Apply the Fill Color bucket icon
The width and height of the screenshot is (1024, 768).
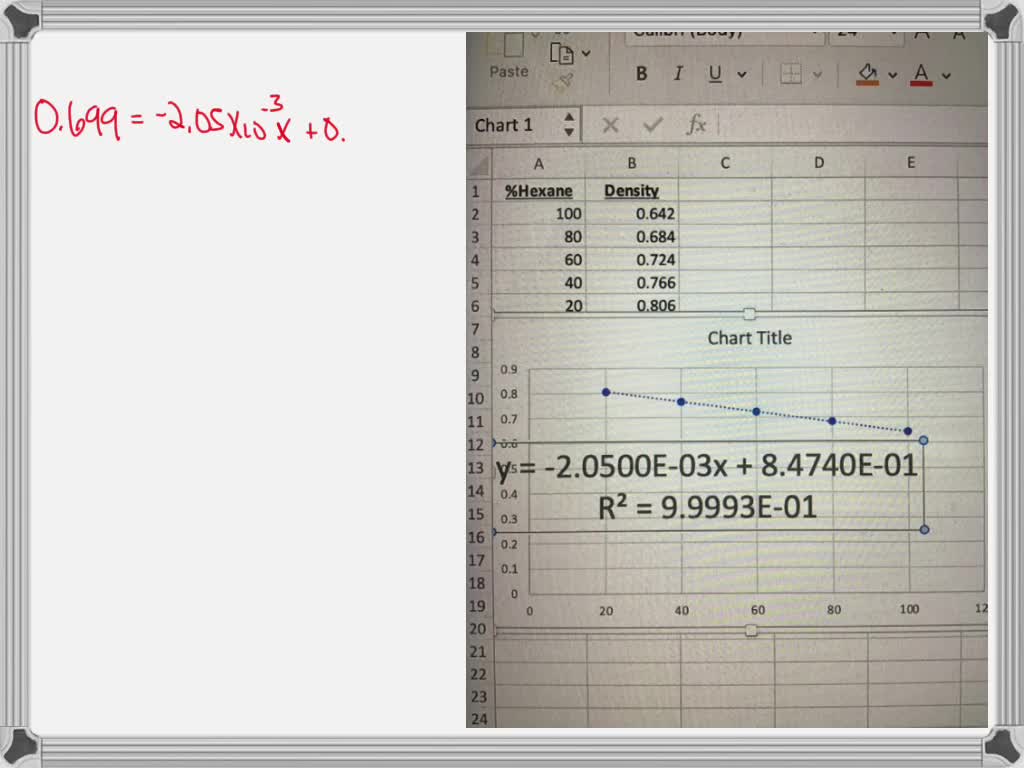[867, 74]
